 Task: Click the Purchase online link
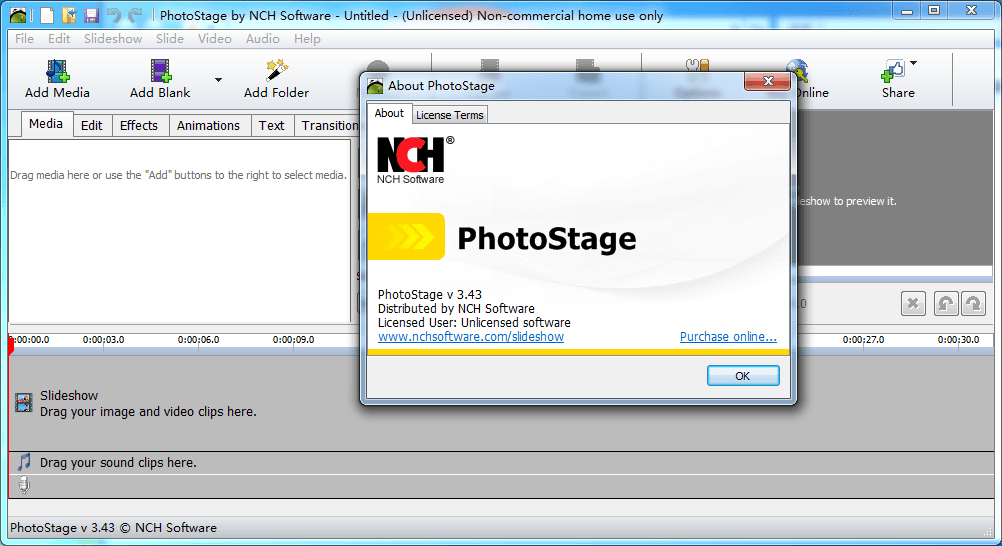(728, 337)
